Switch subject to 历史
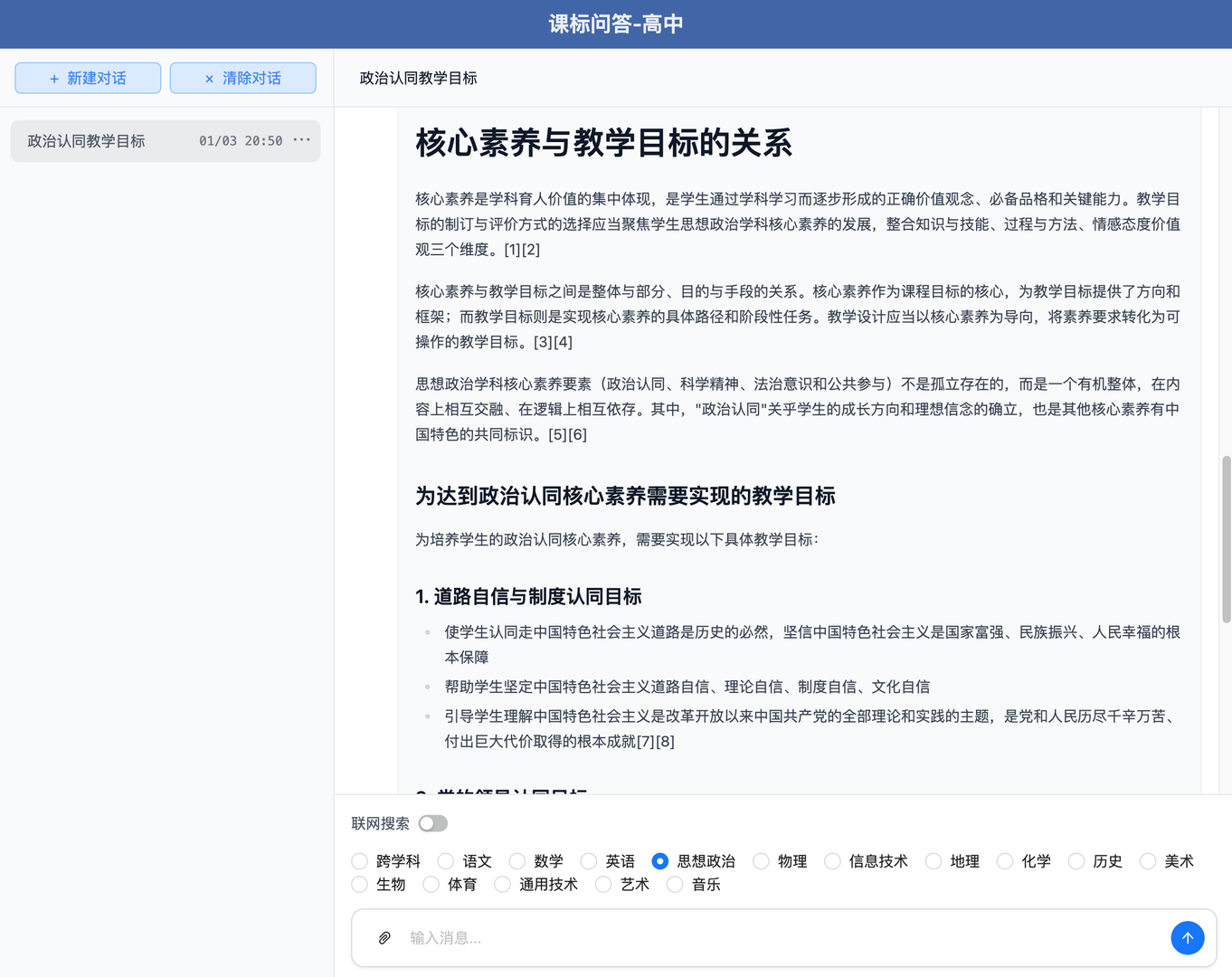The image size is (1232, 977). click(1076, 861)
